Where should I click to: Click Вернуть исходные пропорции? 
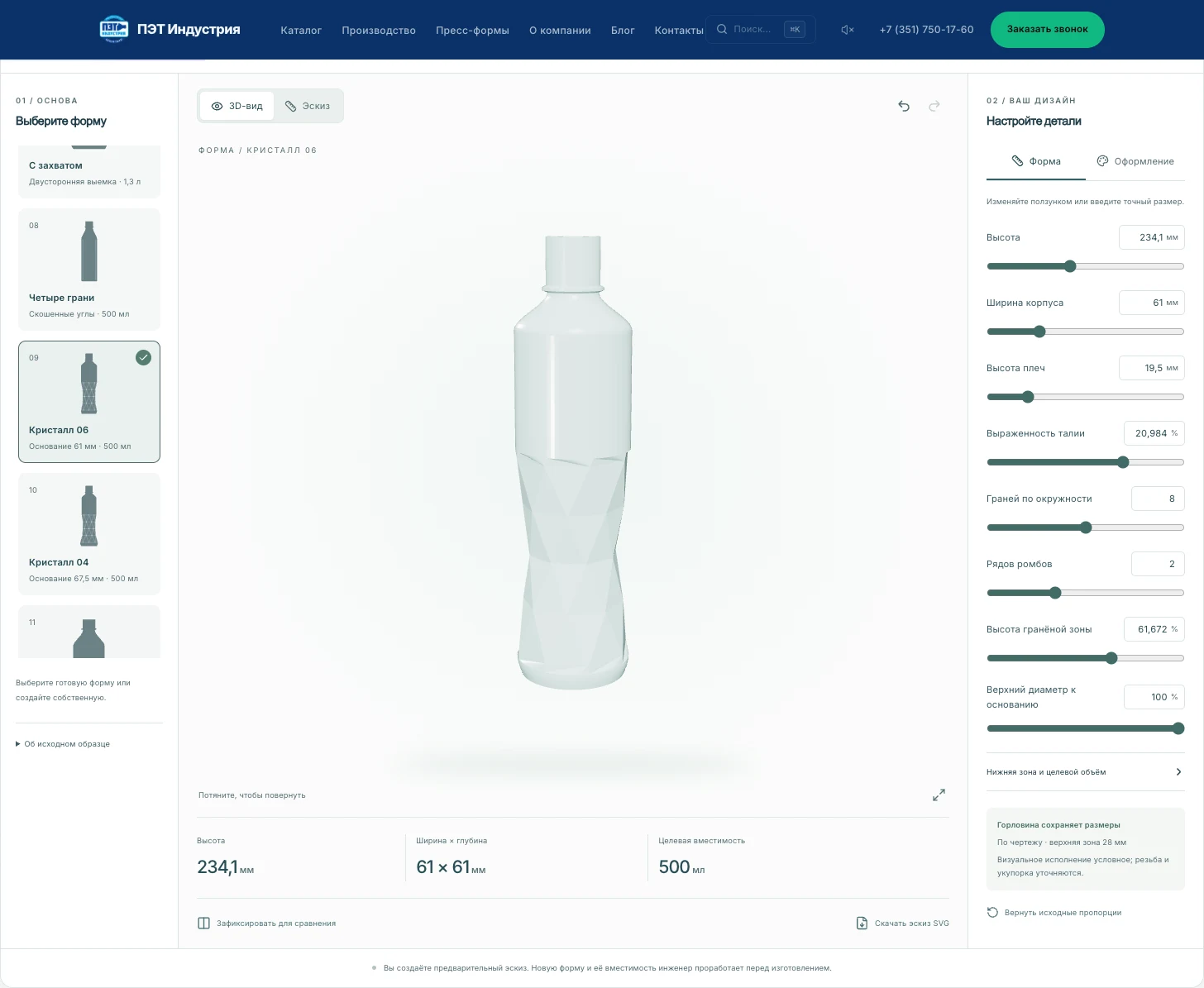click(1054, 913)
